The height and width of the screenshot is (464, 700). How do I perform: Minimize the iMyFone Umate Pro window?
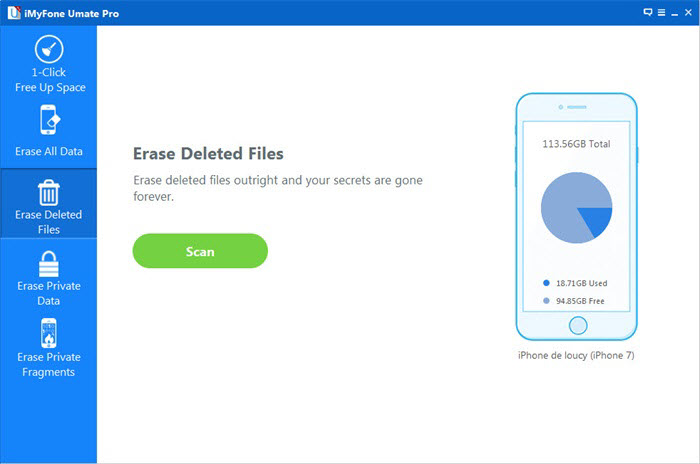click(673, 12)
